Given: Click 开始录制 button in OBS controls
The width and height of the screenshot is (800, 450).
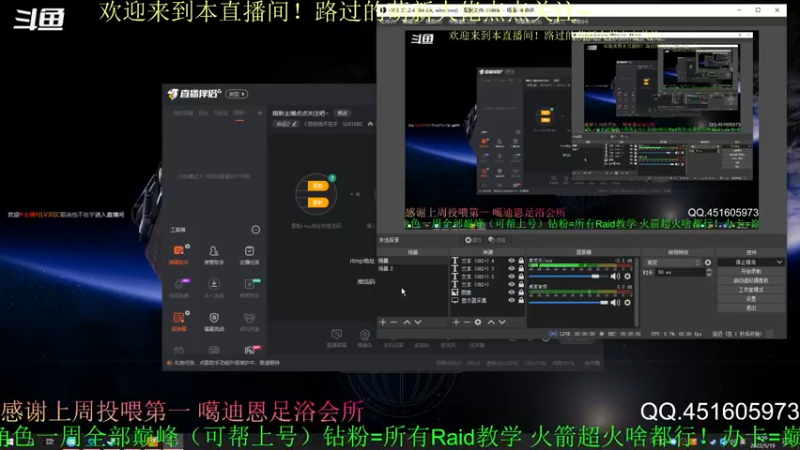Looking at the screenshot, I should [x=751, y=271].
